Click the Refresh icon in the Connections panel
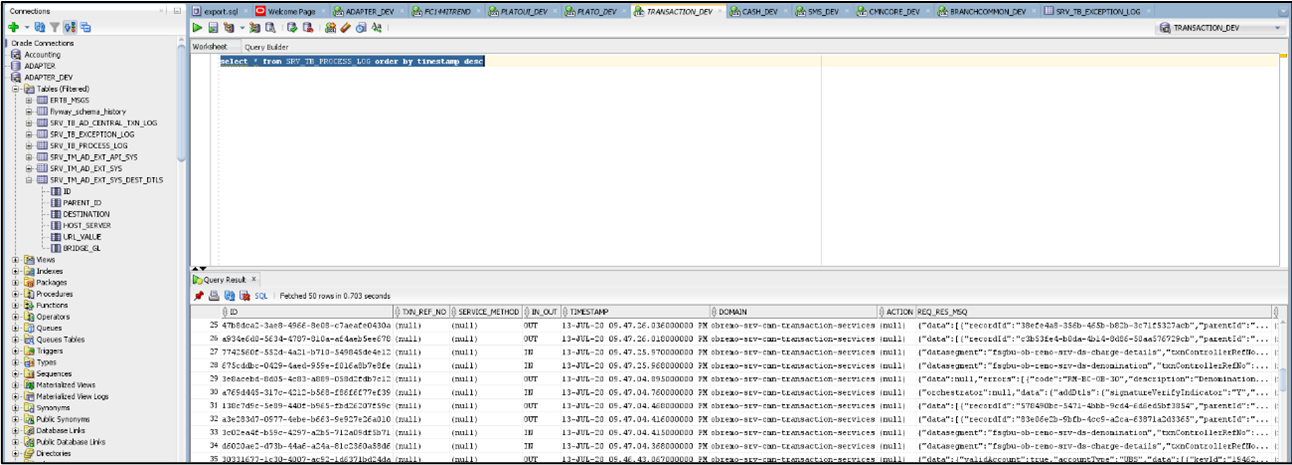This screenshot has height=465, width=1292. (x=40, y=27)
